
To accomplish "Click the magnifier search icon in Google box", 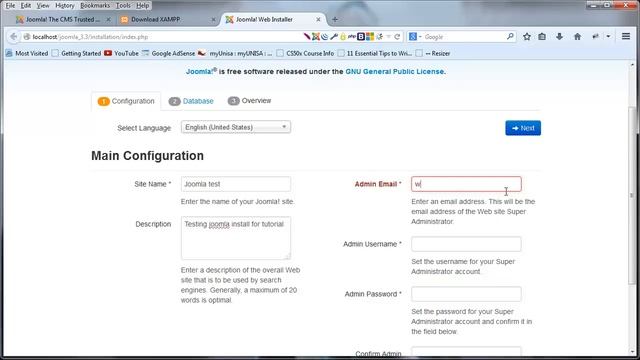I will tap(510, 37).
